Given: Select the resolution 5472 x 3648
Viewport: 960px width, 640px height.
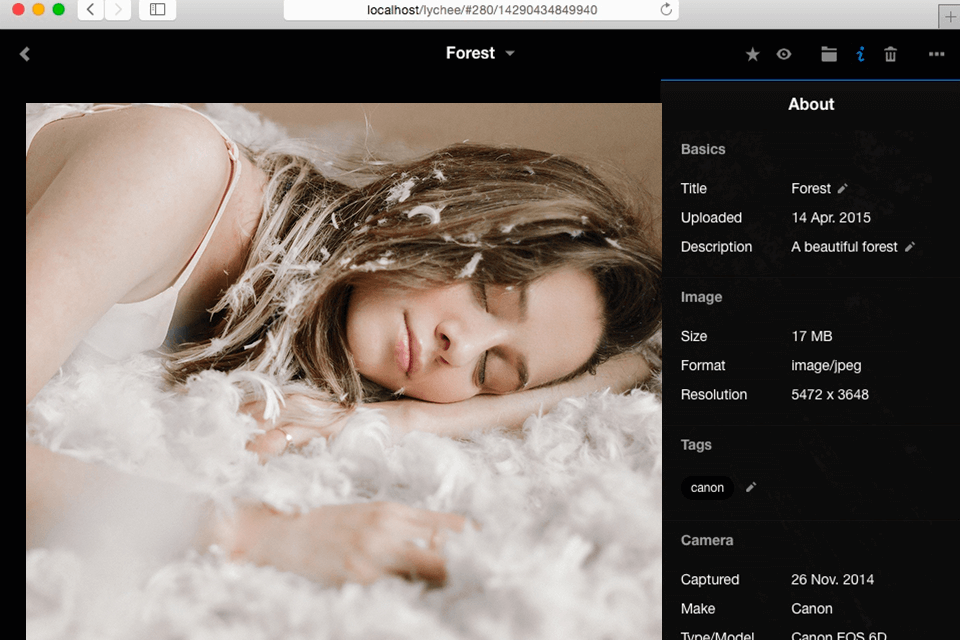Looking at the screenshot, I should point(830,394).
